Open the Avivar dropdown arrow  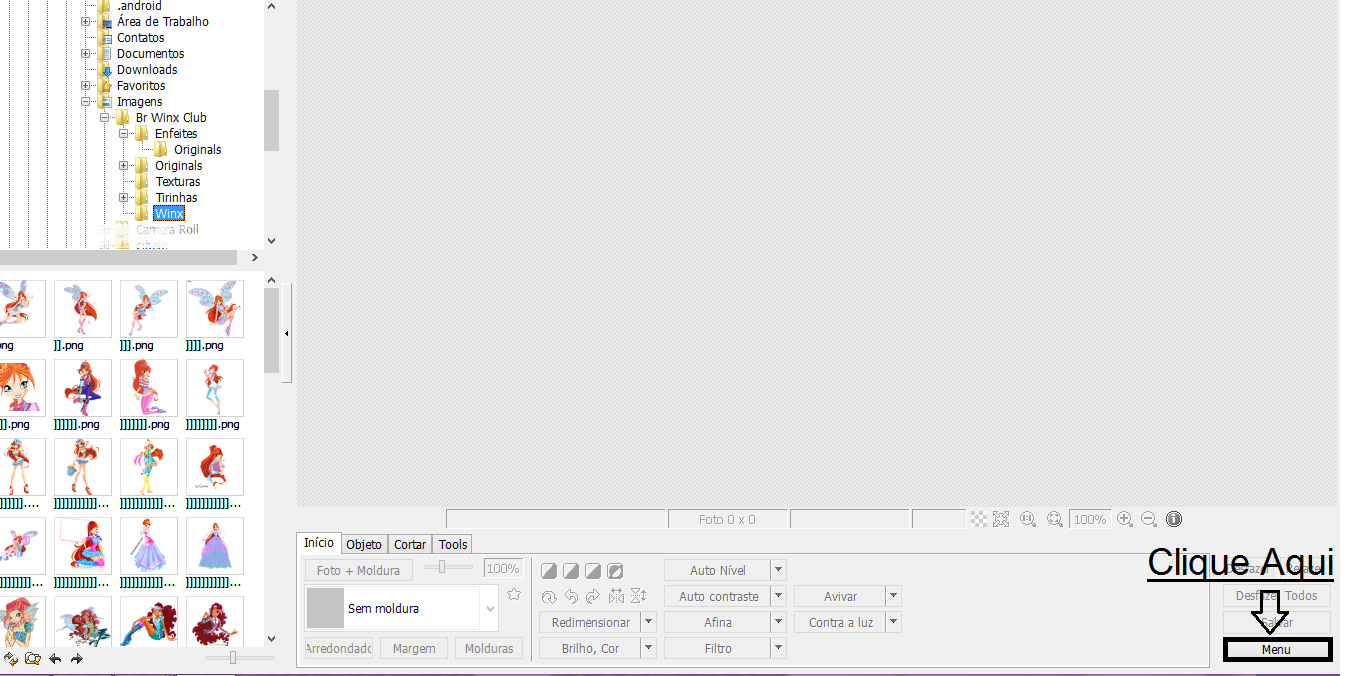tap(894, 596)
